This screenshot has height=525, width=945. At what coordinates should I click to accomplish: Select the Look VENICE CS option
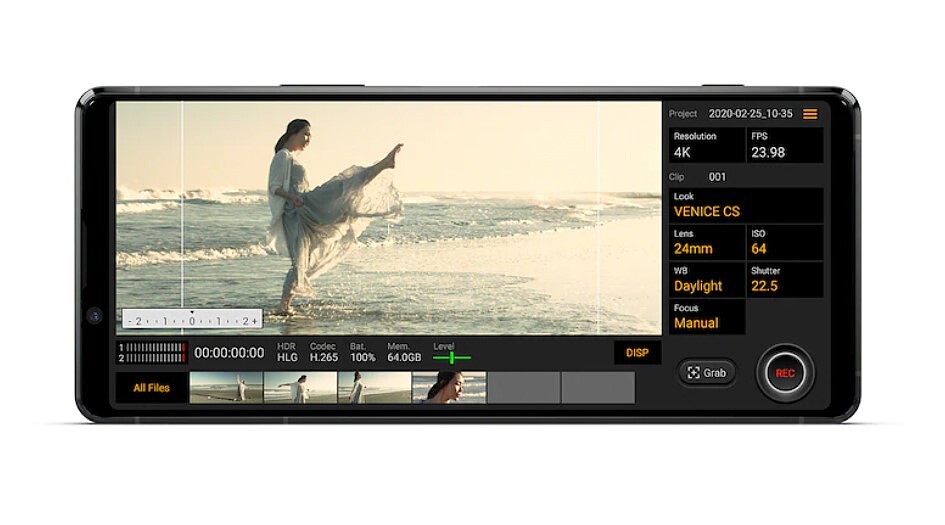(746, 205)
